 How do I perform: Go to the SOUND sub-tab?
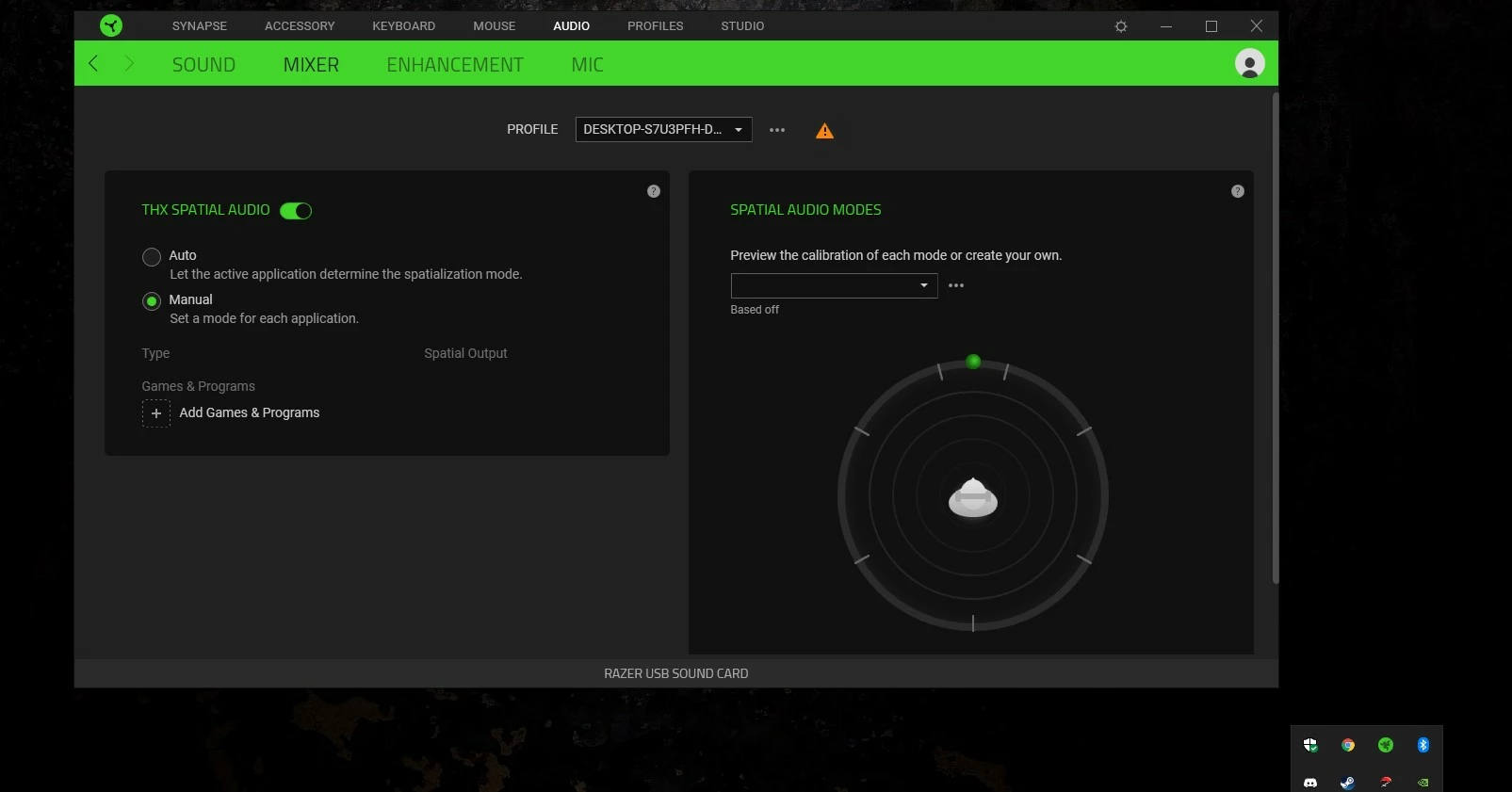[x=203, y=65]
